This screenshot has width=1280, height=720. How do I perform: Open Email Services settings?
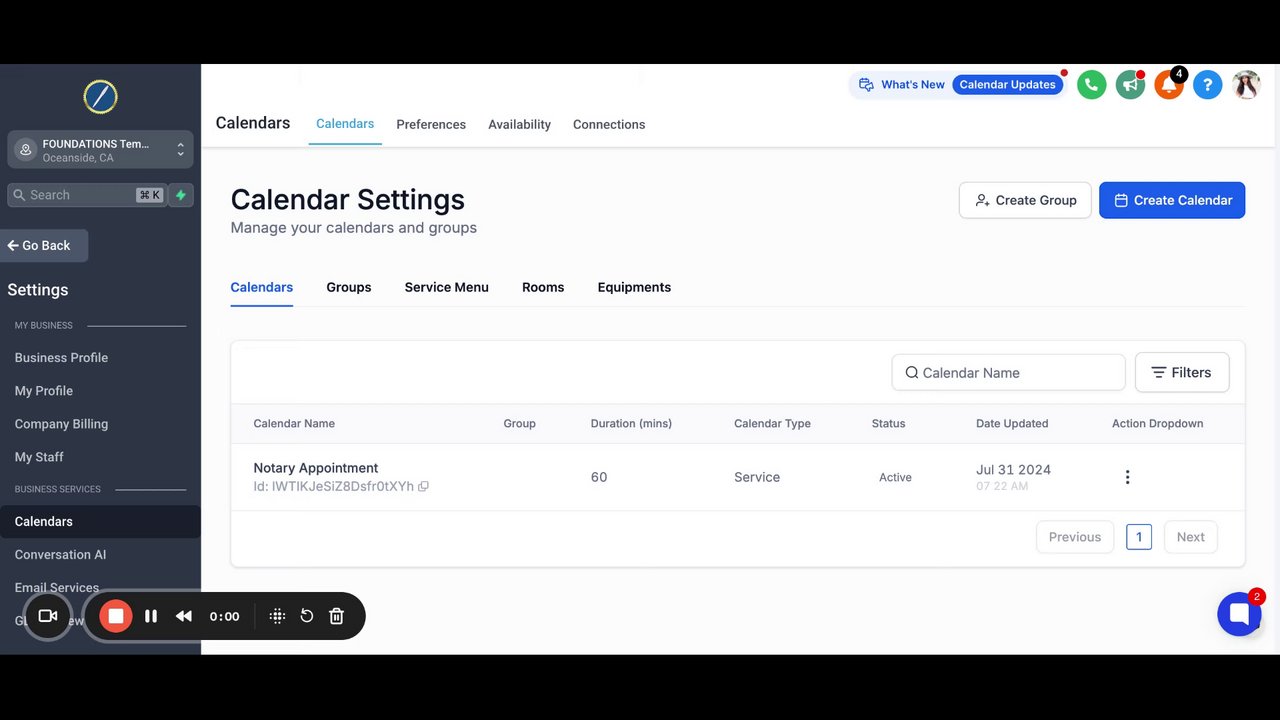coord(57,587)
